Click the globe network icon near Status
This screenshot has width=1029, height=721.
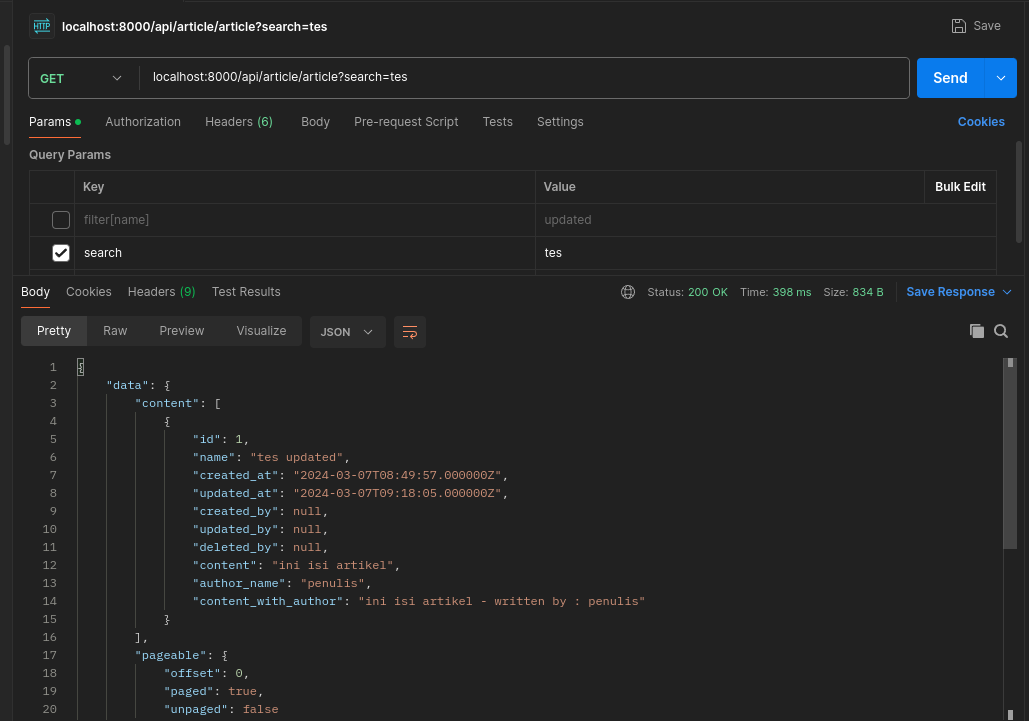628,292
